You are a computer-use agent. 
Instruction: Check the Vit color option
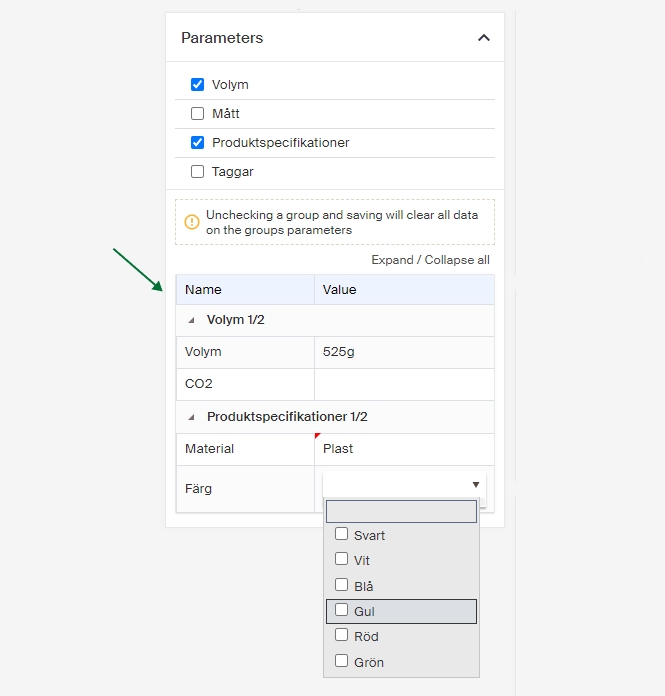tap(342, 560)
